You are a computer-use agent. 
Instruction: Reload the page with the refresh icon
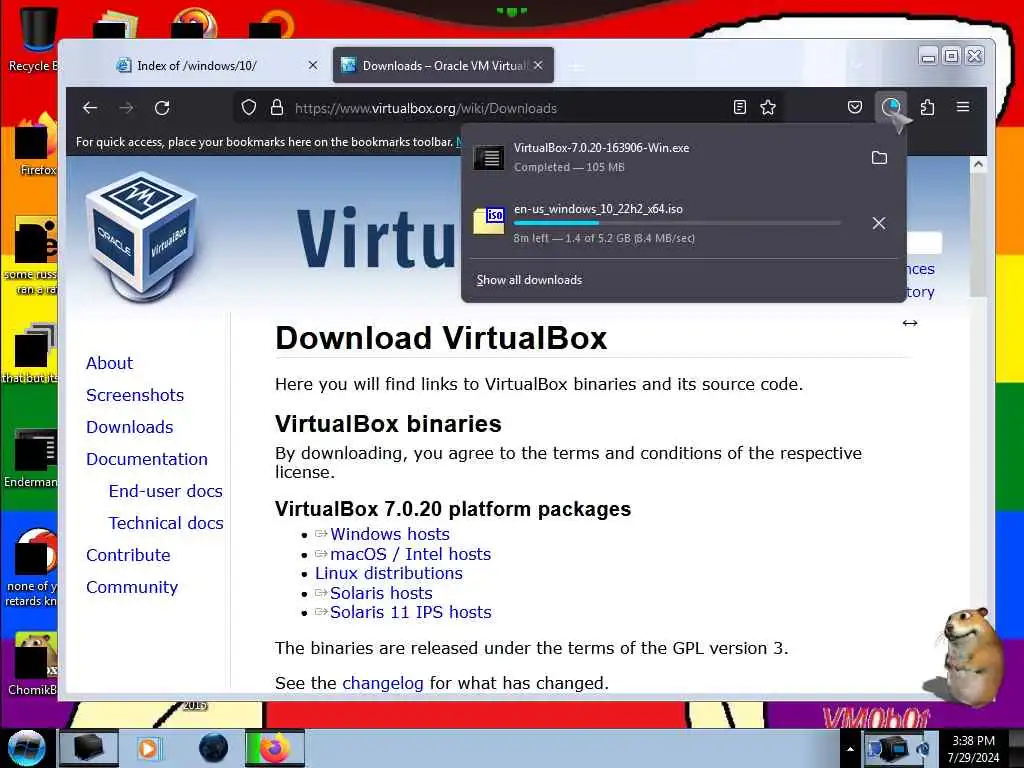[x=162, y=108]
